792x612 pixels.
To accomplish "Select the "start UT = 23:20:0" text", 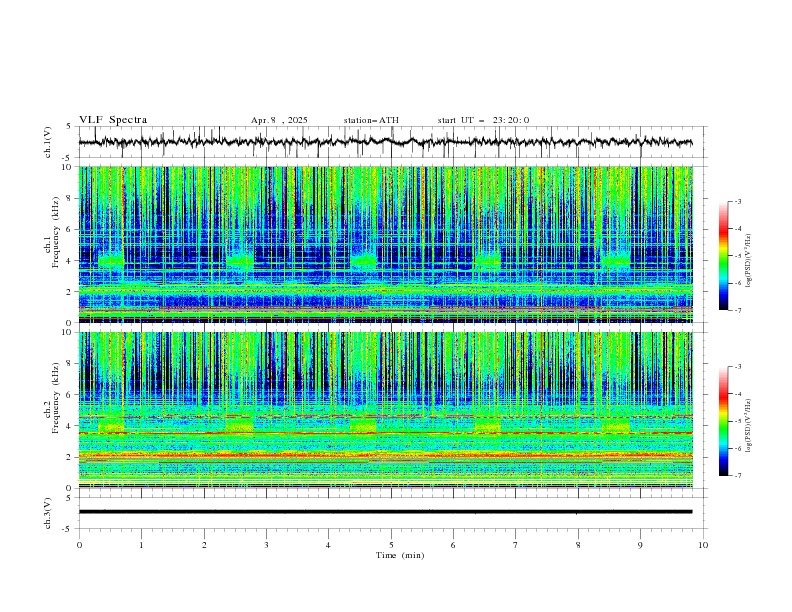I will click(x=483, y=120).
